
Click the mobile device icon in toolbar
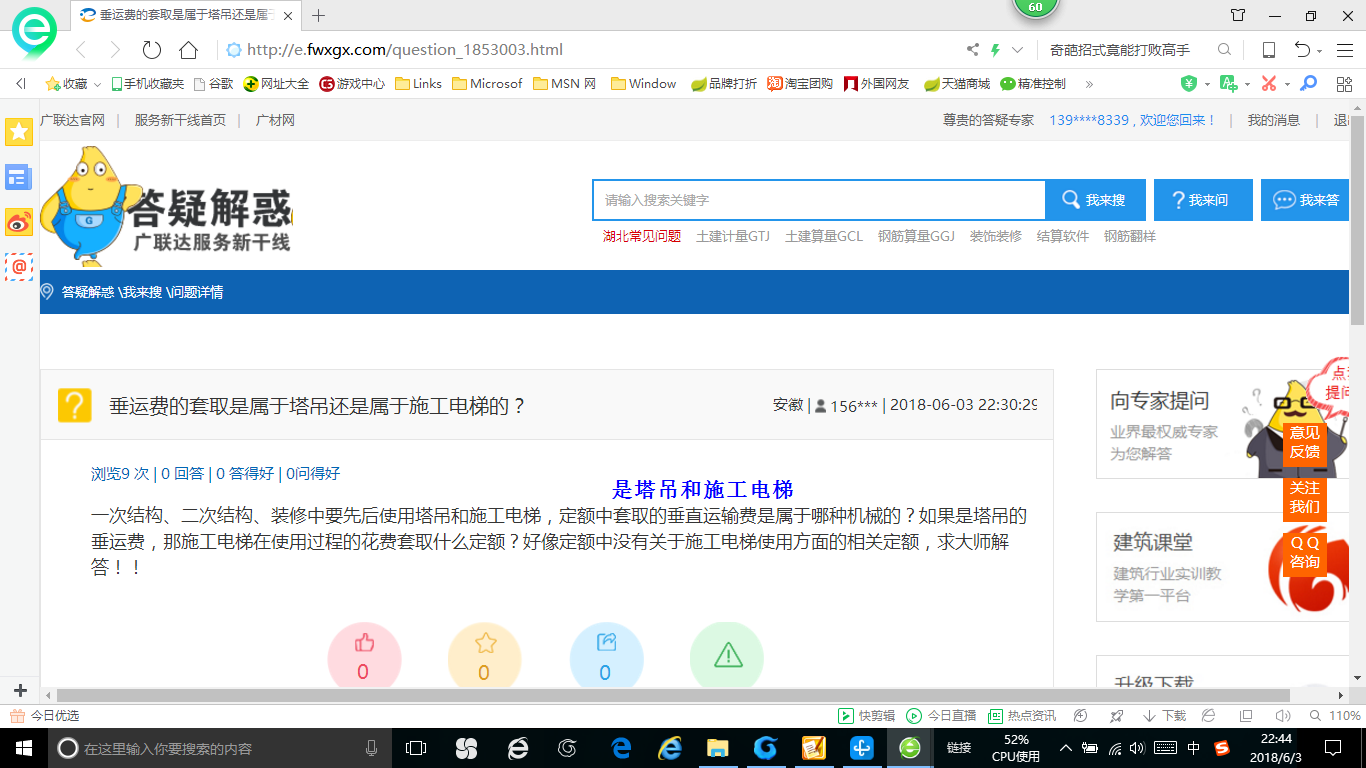tap(1269, 50)
